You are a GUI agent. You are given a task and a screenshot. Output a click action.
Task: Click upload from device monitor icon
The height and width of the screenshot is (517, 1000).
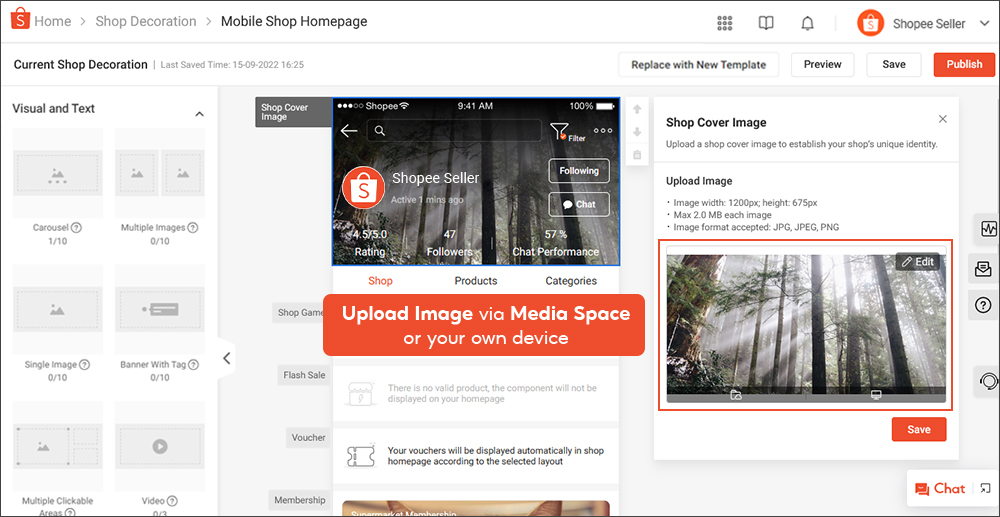876,395
